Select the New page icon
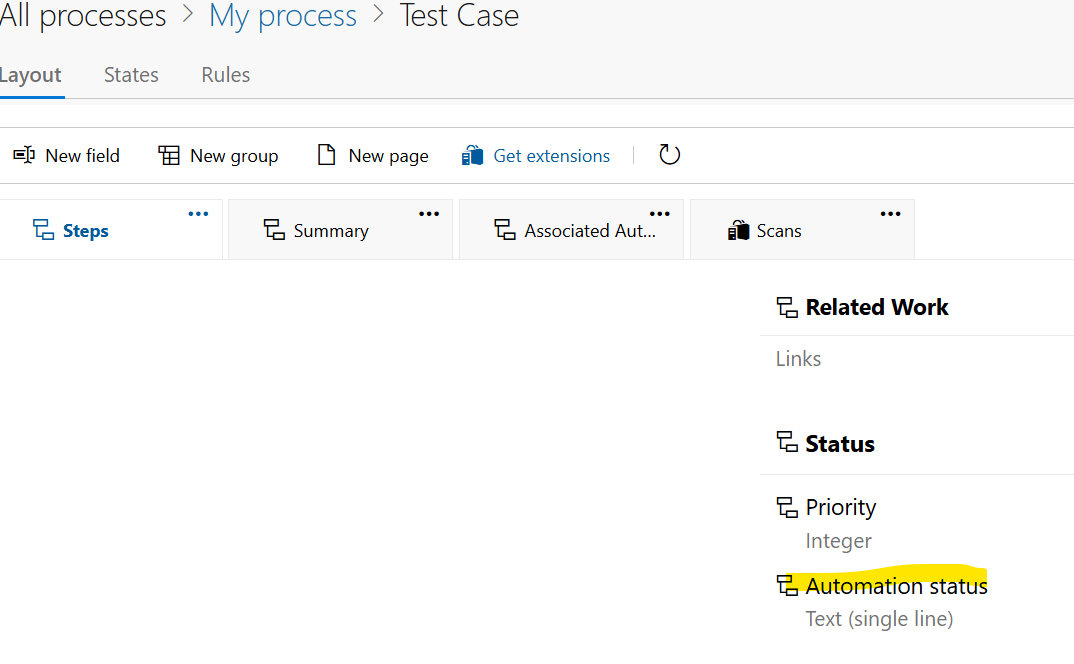This screenshot has width=1074, height=664. [326, 155]
